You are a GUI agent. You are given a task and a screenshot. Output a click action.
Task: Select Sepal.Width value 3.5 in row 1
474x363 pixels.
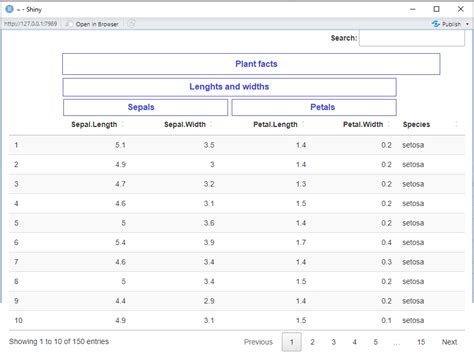(x=209, y=145)
